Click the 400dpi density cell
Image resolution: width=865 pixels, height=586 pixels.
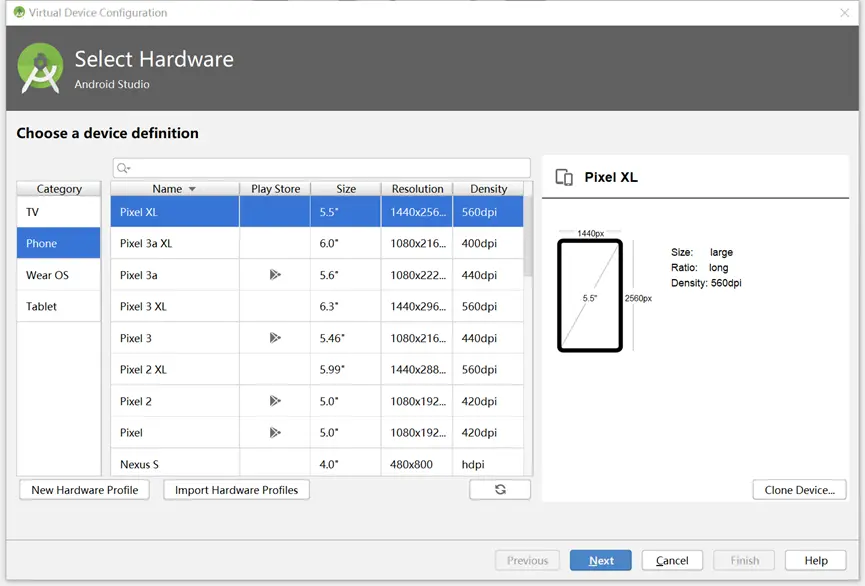(x=488, y=243)
